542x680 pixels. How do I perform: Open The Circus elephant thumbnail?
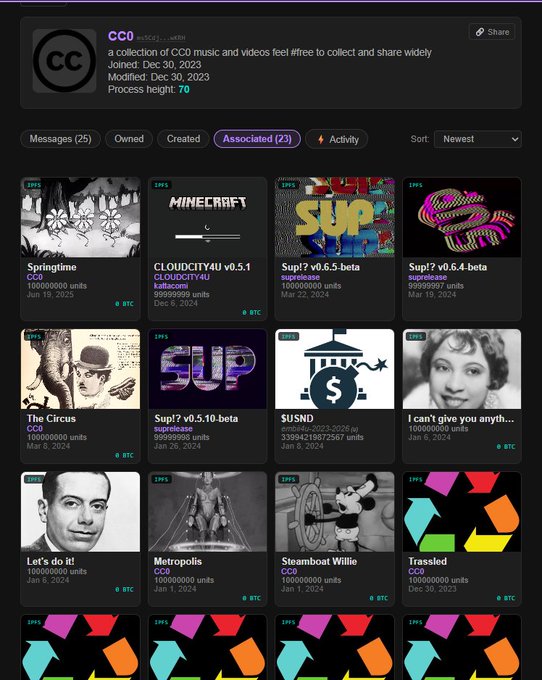coord(81,369)
